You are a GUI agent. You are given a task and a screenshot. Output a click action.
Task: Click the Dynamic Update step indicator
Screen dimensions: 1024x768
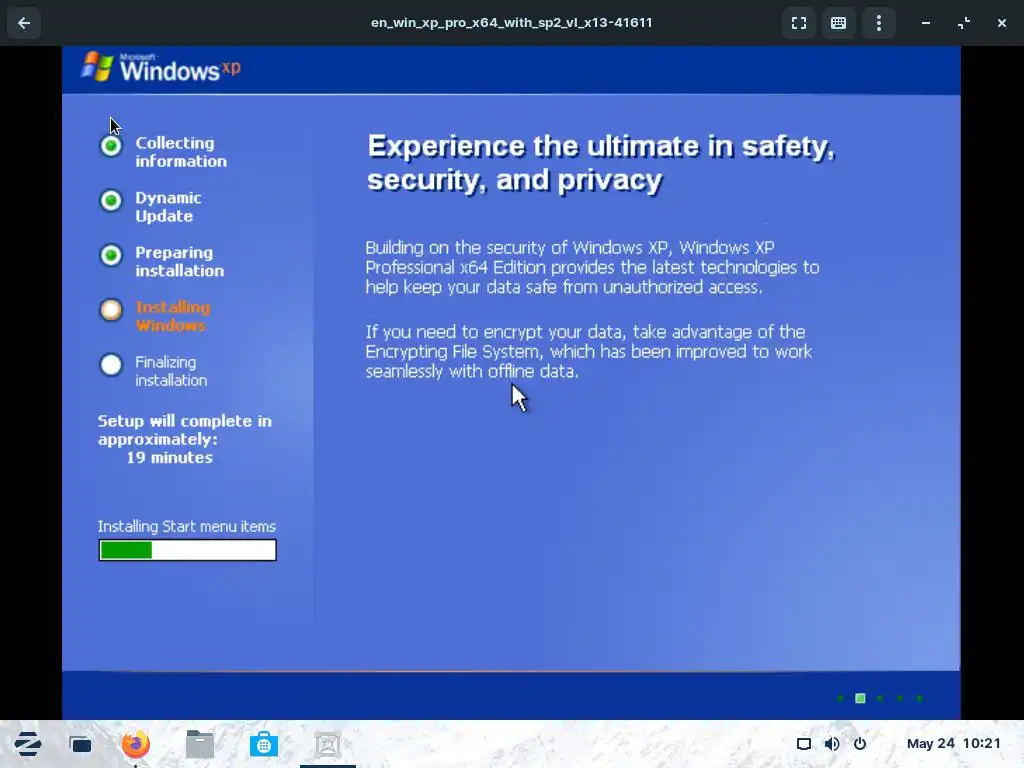pyautogui.click(x=111, y=200)
